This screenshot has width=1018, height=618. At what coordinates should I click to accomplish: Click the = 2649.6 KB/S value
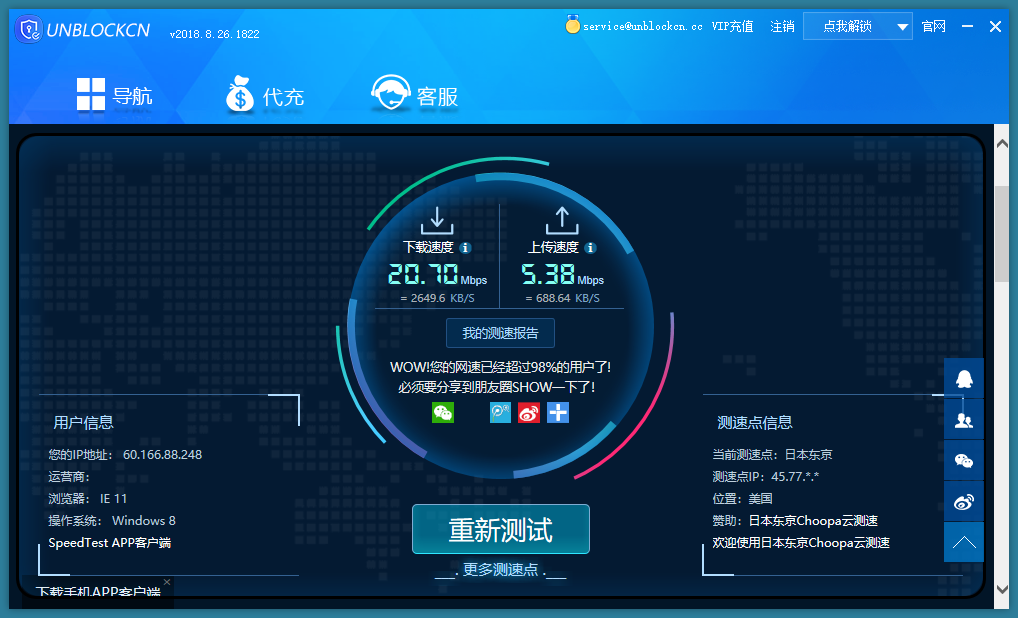coord(438,298)
